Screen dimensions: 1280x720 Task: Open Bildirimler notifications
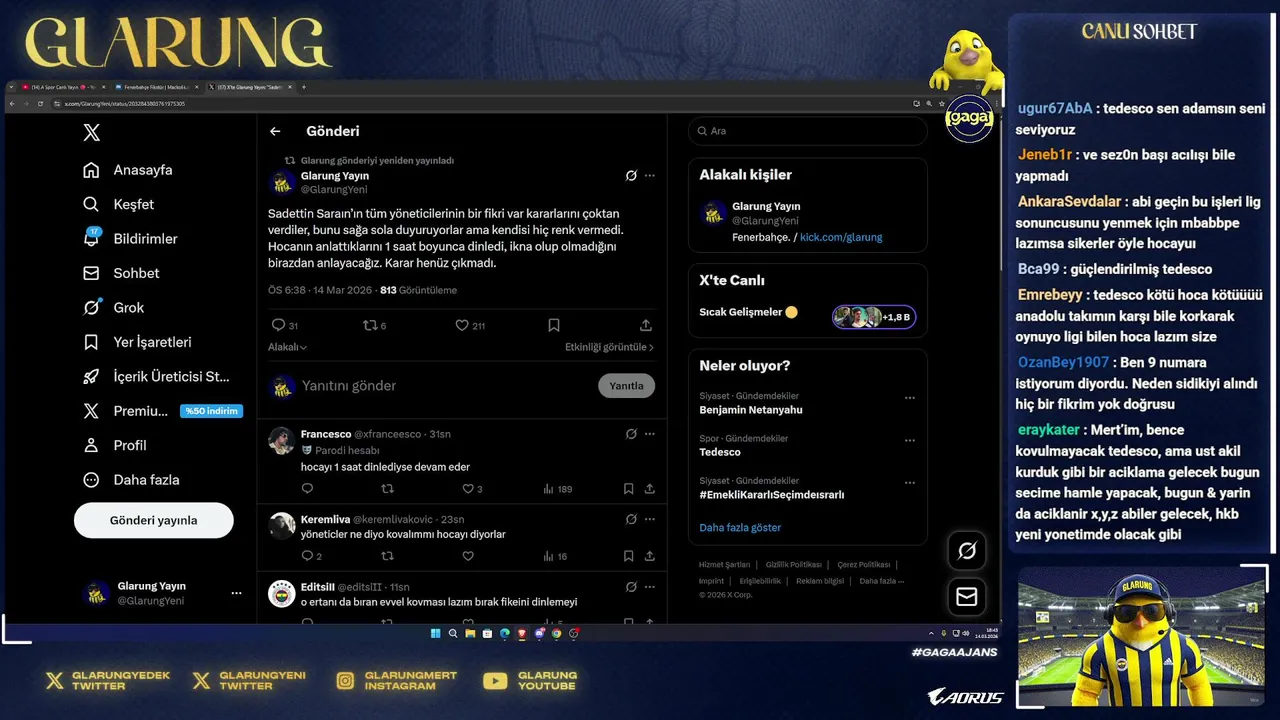[x=130, y=239]
